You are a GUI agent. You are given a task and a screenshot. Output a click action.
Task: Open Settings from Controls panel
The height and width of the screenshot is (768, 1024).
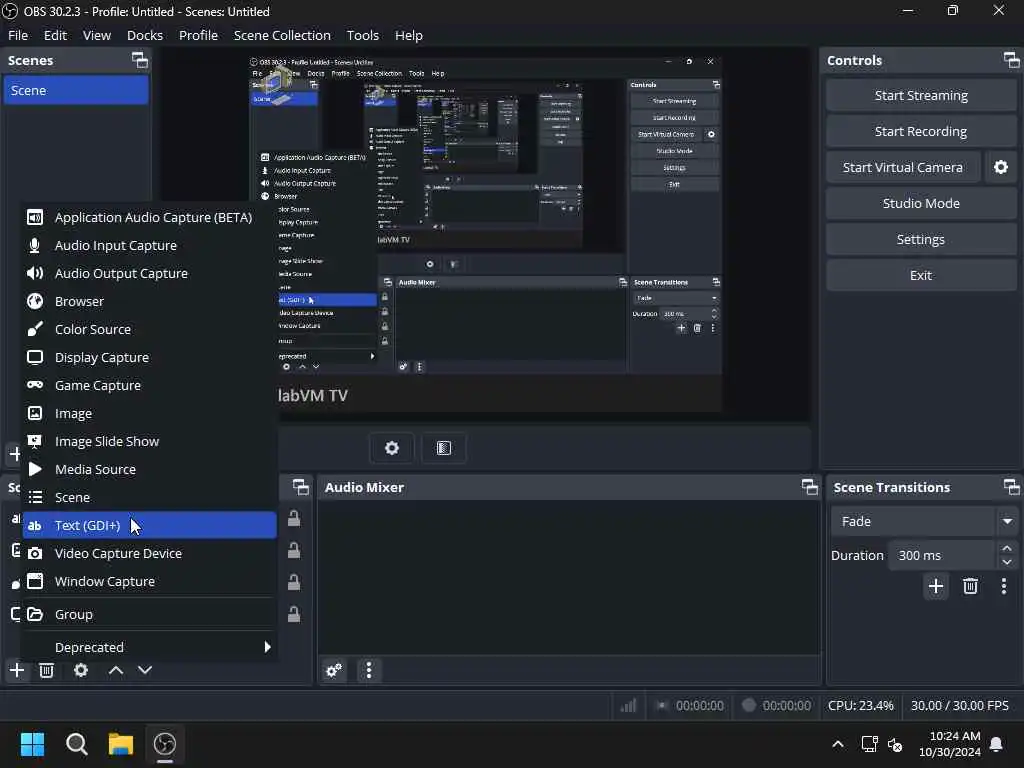point(921,239)
